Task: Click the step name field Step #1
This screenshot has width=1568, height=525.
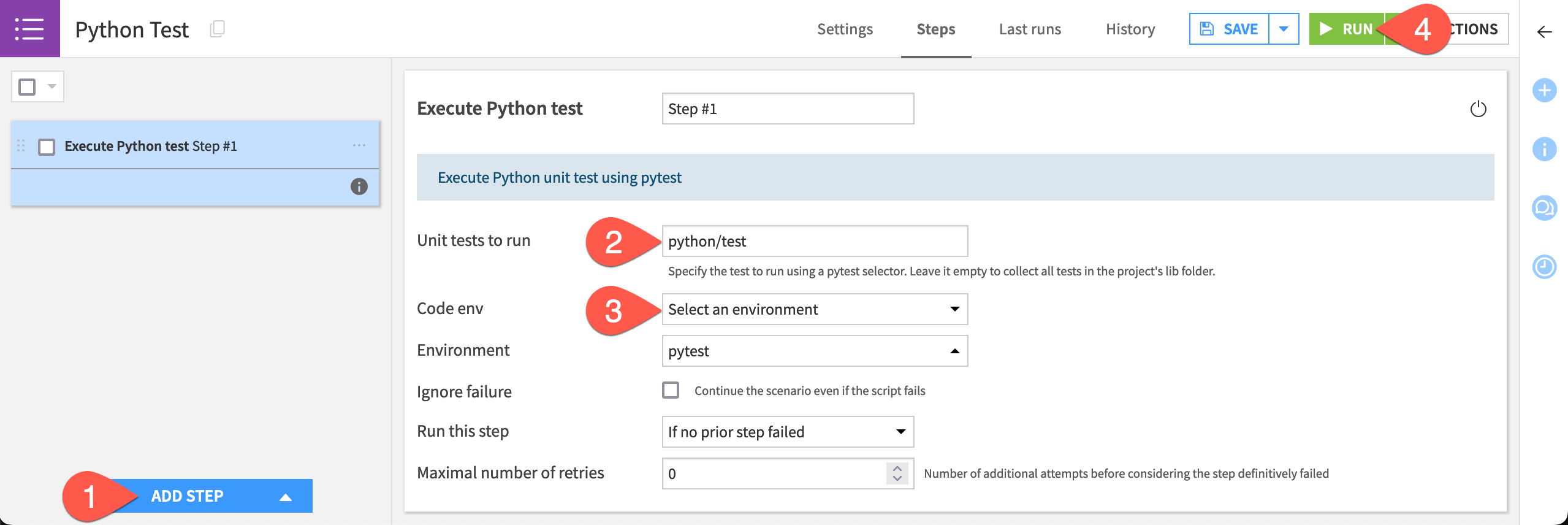Action: 788,109
